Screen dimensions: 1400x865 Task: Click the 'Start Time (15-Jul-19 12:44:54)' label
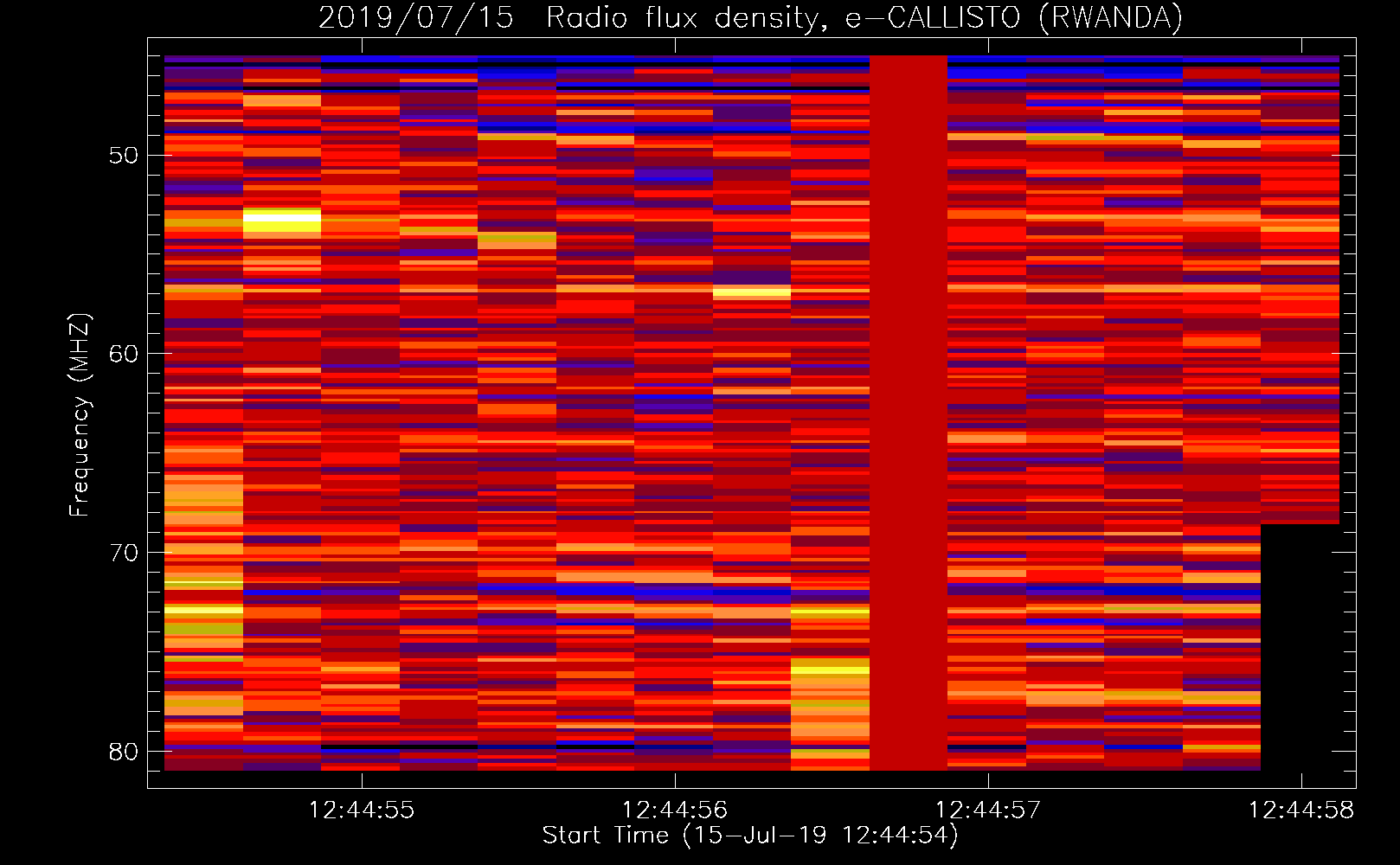(x=750, y=836)
